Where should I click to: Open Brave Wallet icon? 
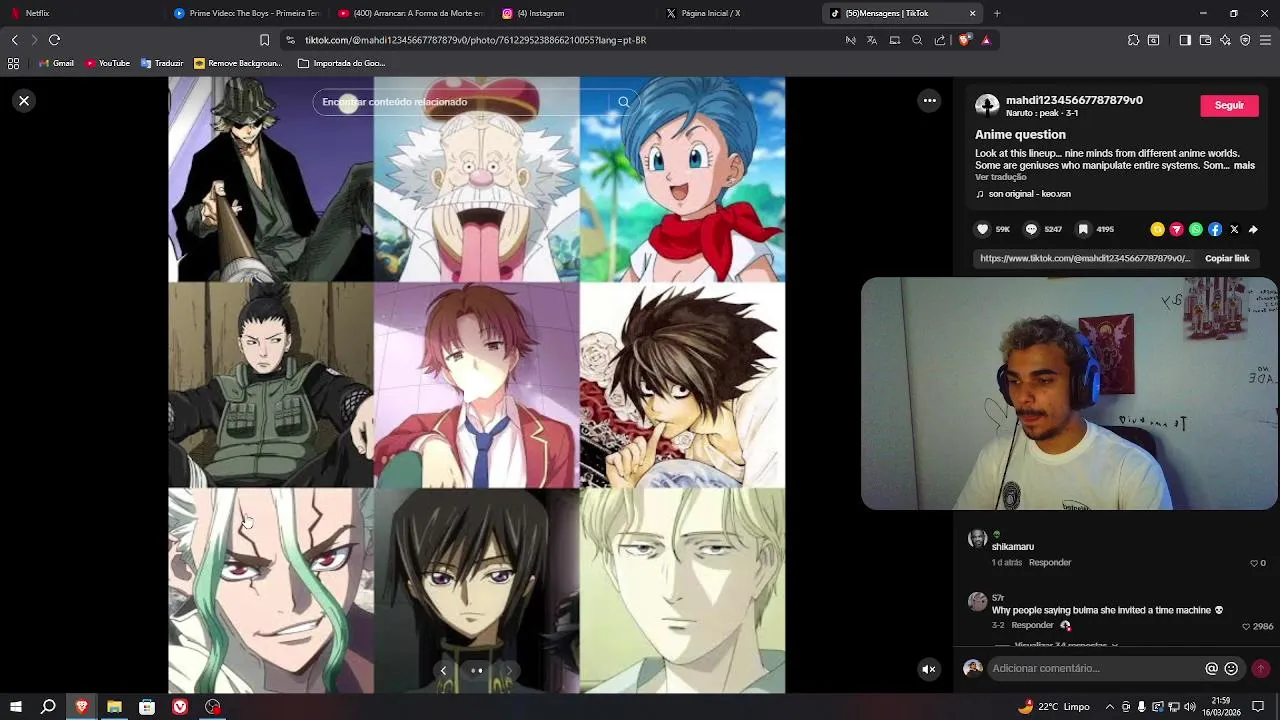[x=1205, y=40]
